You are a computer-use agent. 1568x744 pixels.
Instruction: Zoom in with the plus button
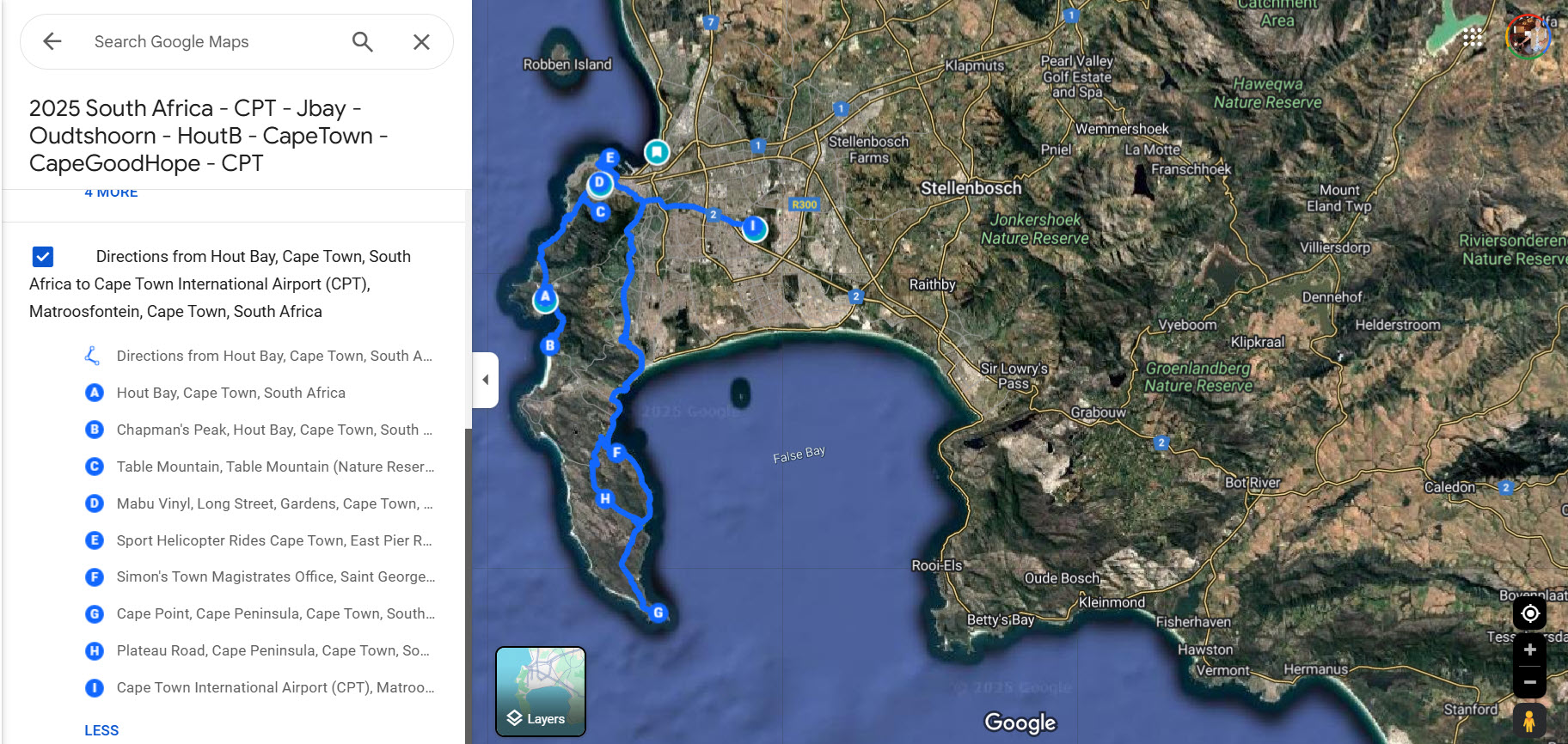(x=1529, y=650)
